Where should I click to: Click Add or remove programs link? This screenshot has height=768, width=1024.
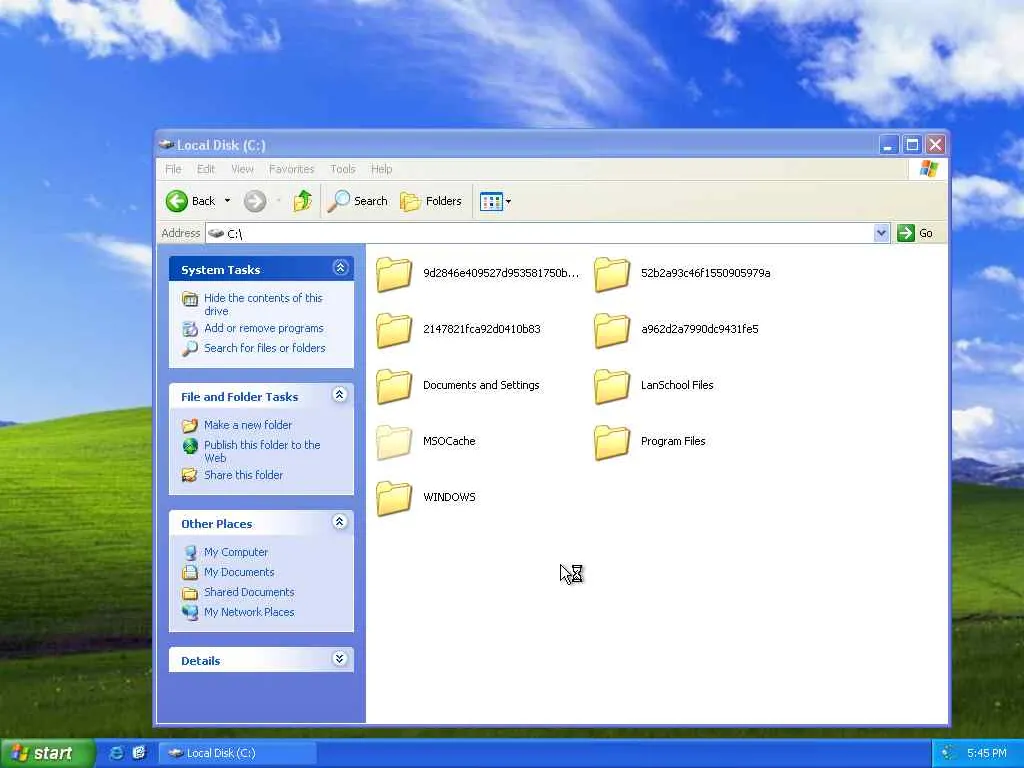[264, 328]
